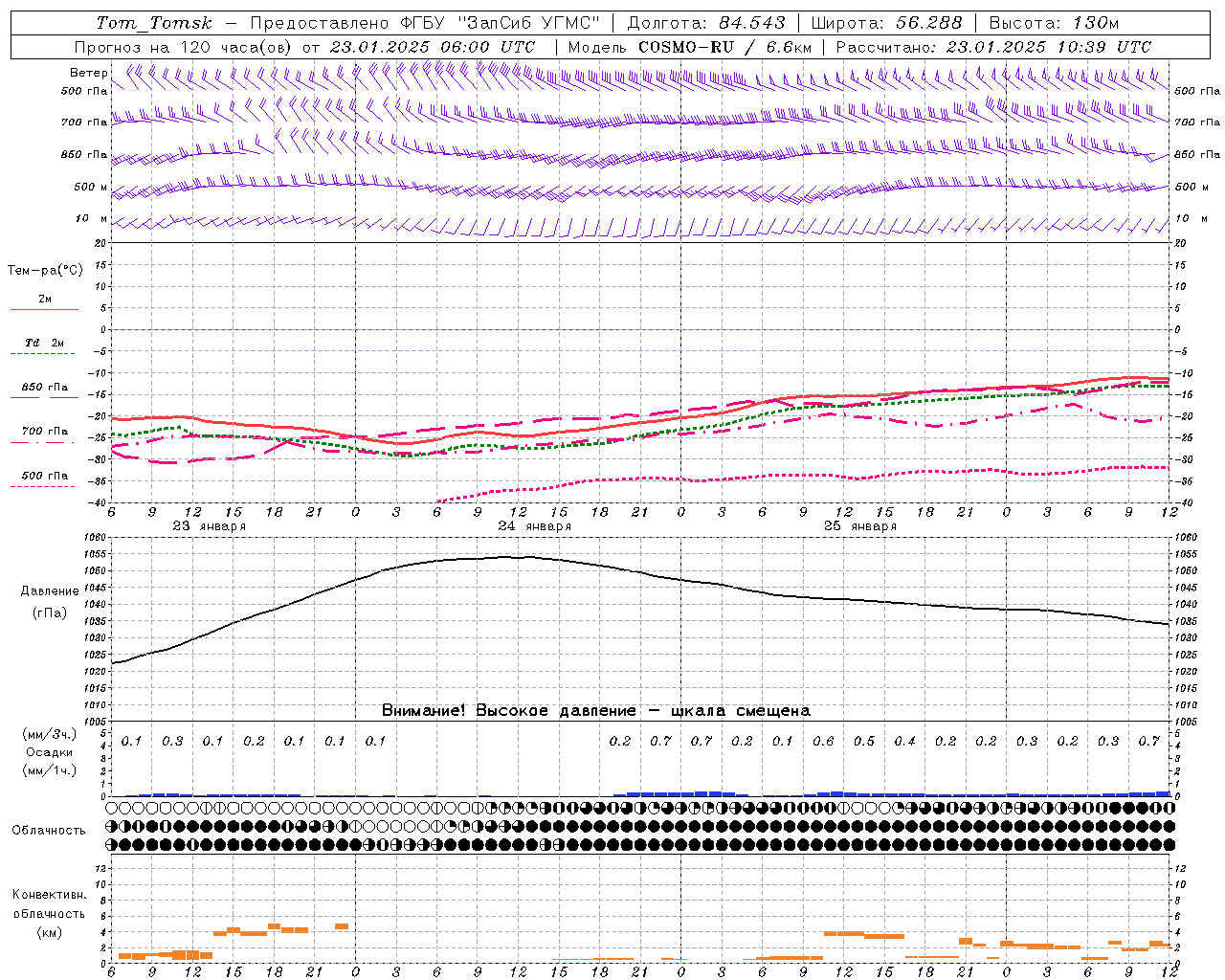Click the 23 января date label
This screenshot has height=980, width=1225.
click(x=209, y=526)
